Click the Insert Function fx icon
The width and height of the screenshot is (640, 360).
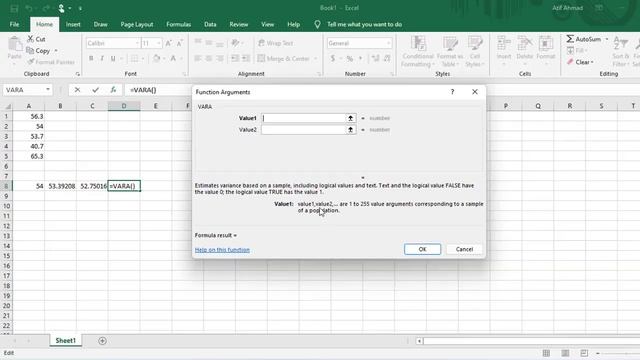click(113, 90)
